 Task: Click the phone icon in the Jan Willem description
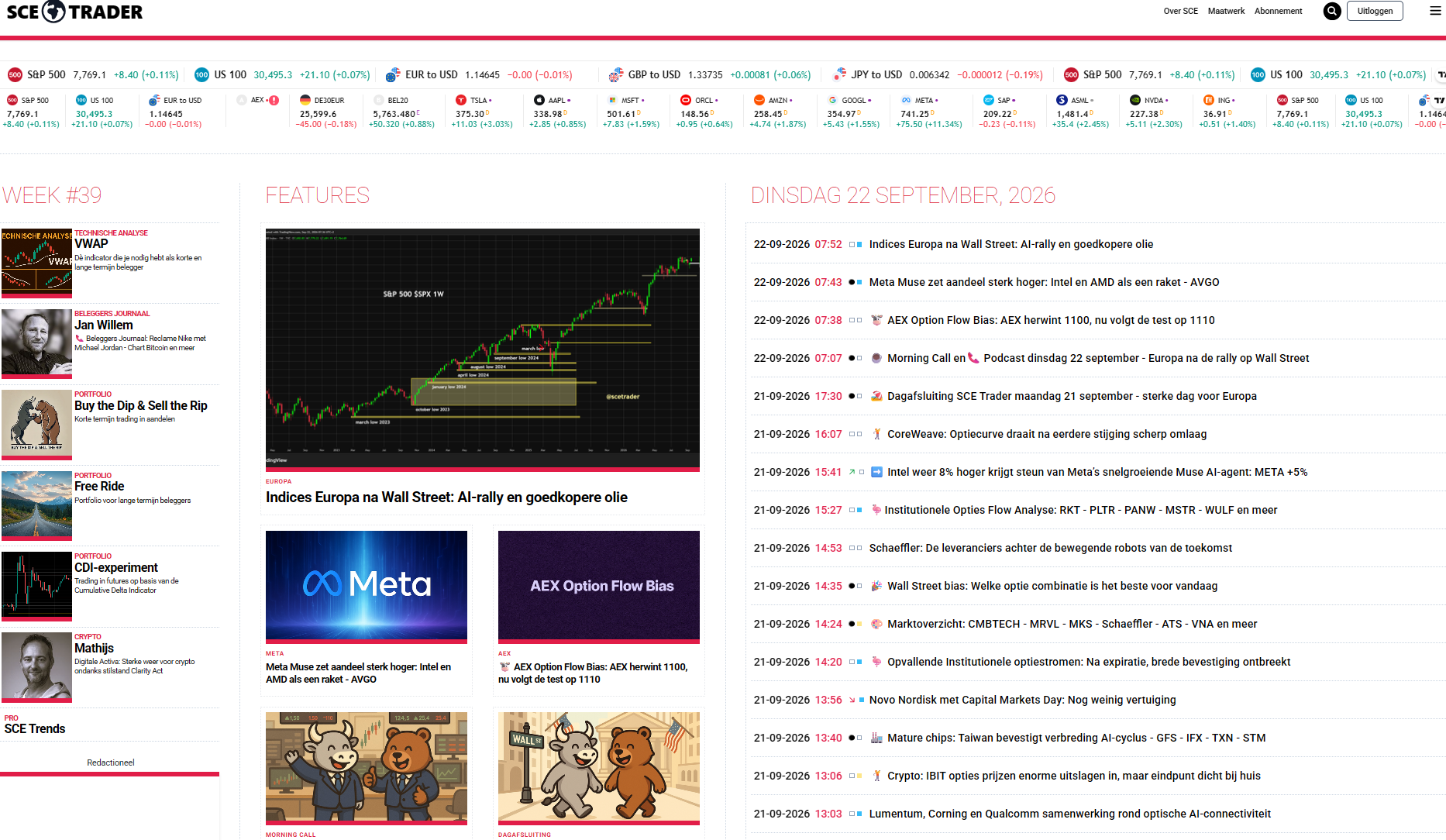pyautogui.click(x=79, y=339)
